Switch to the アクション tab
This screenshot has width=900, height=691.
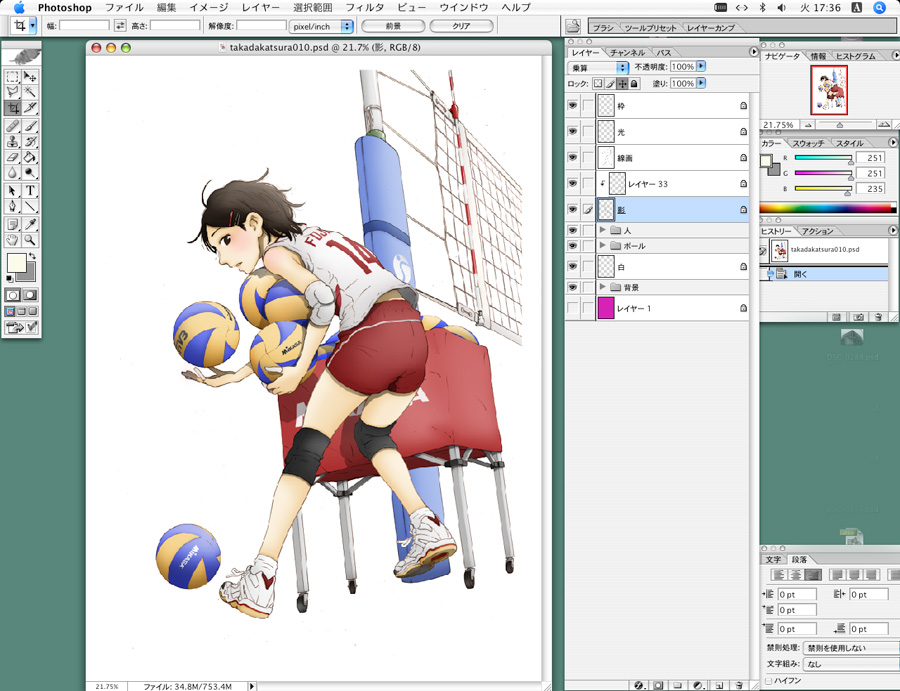coord(817,231)
